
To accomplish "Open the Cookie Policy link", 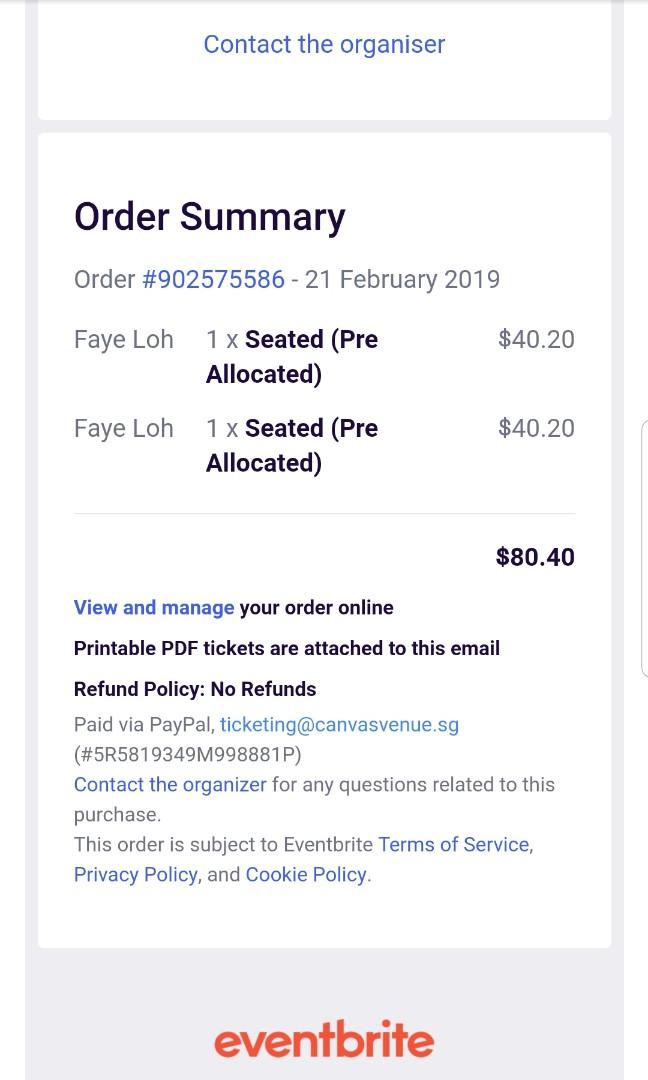I will tap(306, 875).
